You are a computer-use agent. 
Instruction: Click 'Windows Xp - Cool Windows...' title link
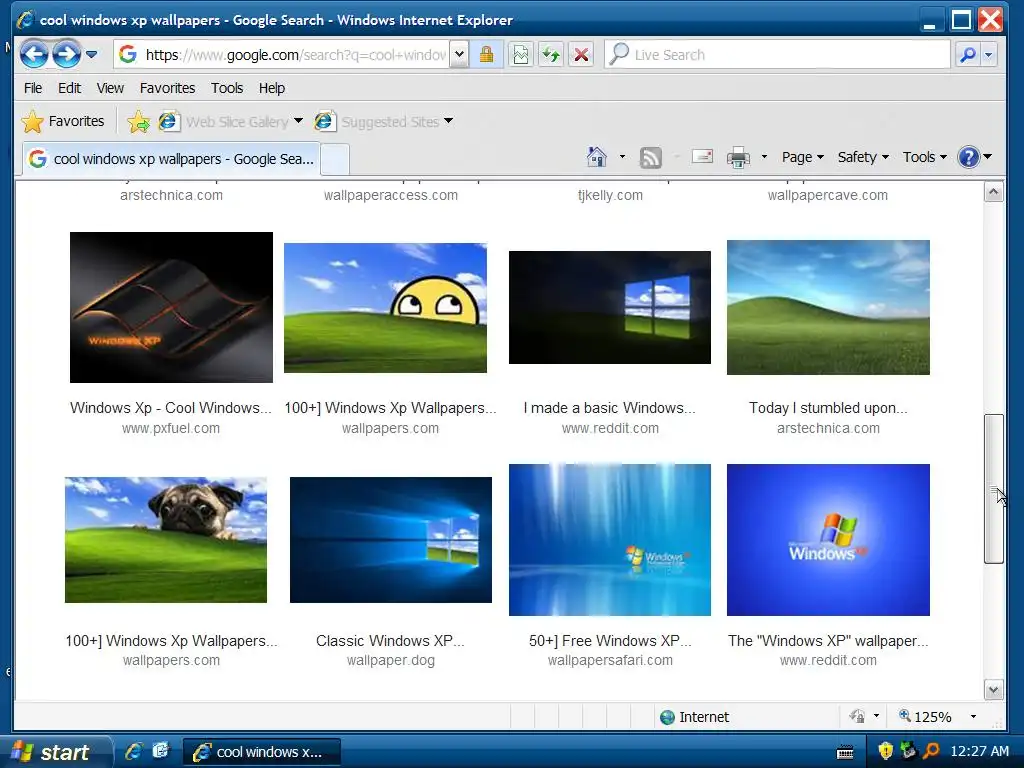click(x=170, y=408)
